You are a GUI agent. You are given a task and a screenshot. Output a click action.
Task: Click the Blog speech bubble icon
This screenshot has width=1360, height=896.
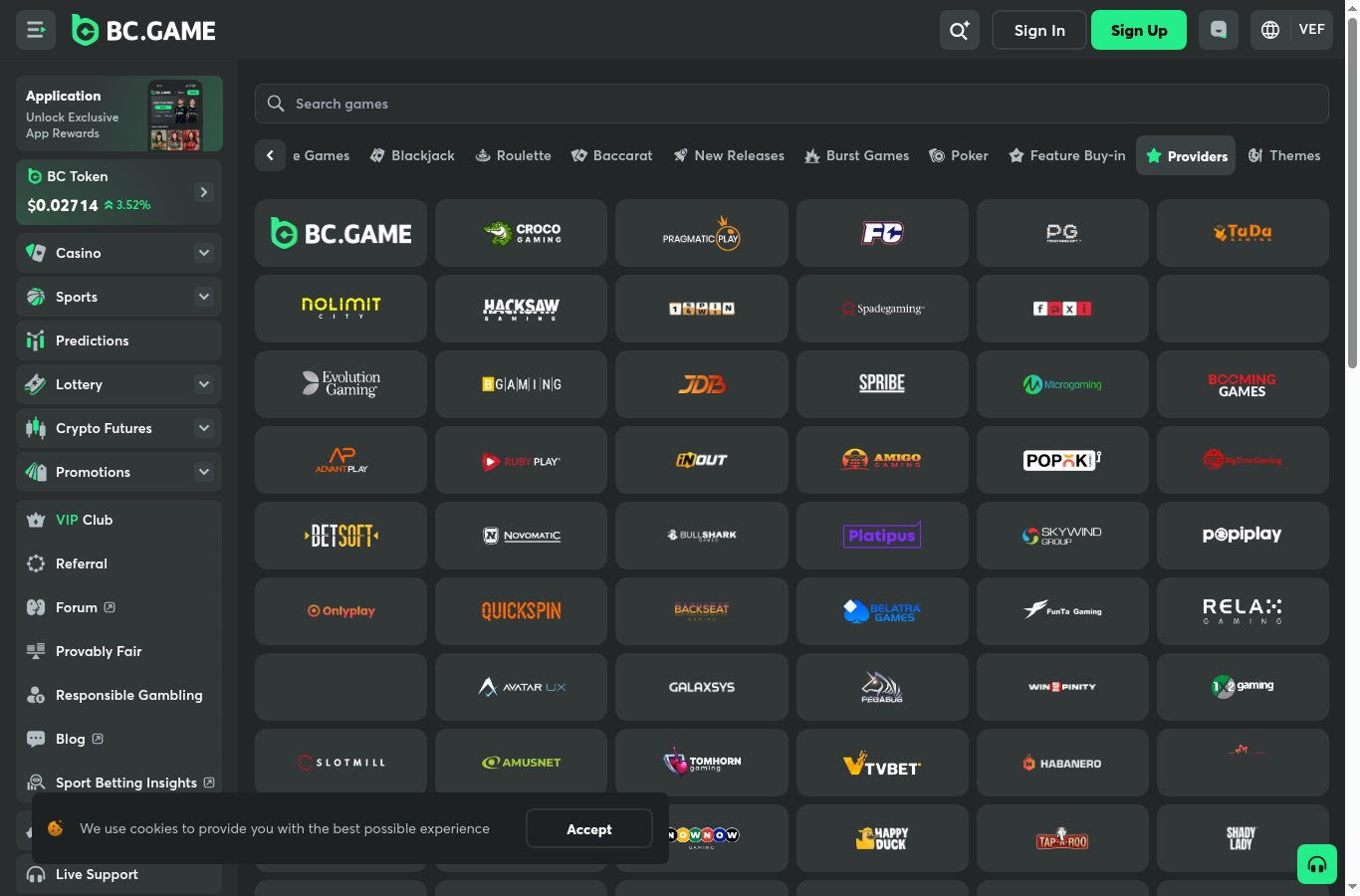tap(36, 739)
